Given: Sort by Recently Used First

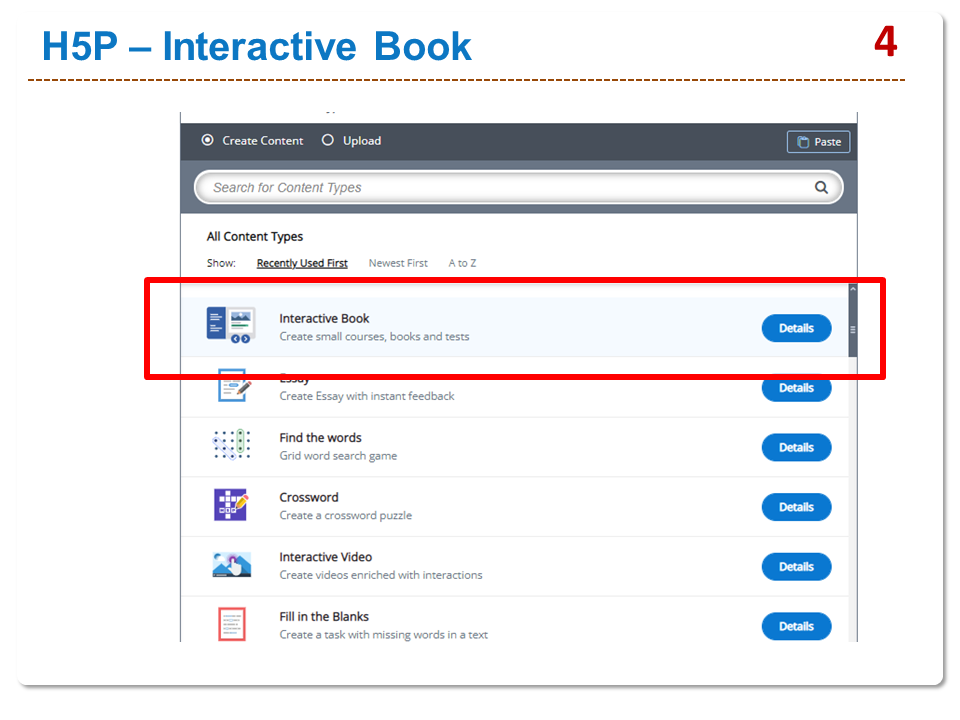Looking at the screenshot, I should (x=302, y=263).
